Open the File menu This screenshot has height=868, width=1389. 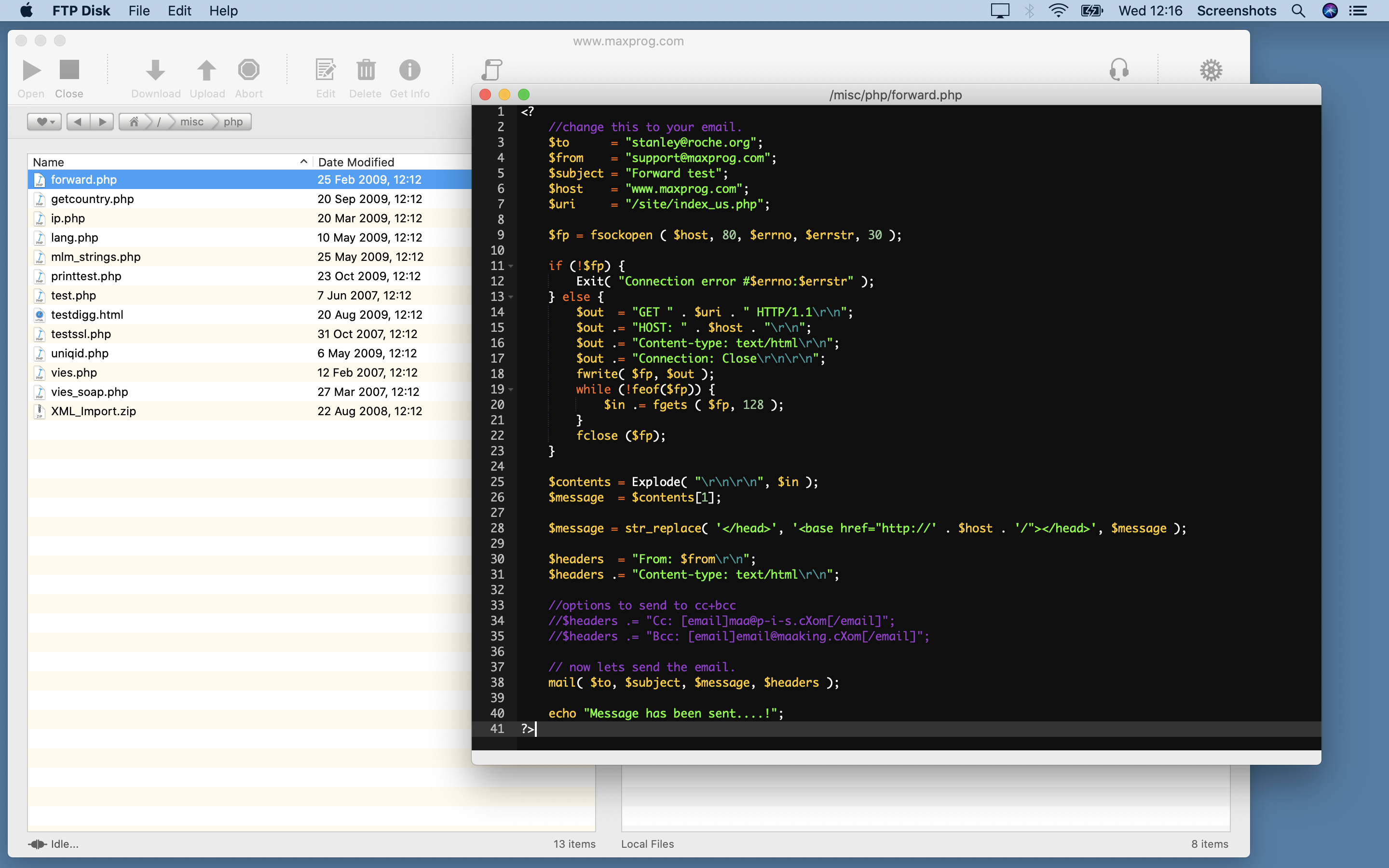[x=139, y=11]
